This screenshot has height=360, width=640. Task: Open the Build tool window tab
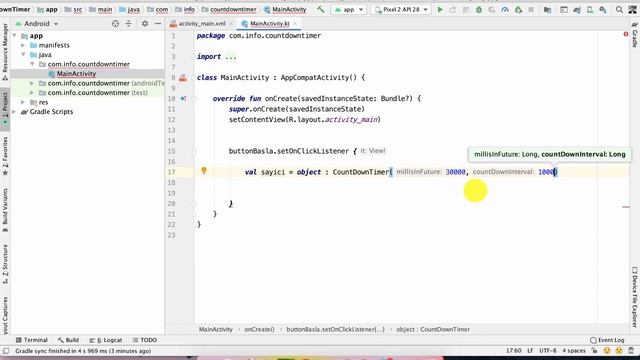(x=68, y=340)
